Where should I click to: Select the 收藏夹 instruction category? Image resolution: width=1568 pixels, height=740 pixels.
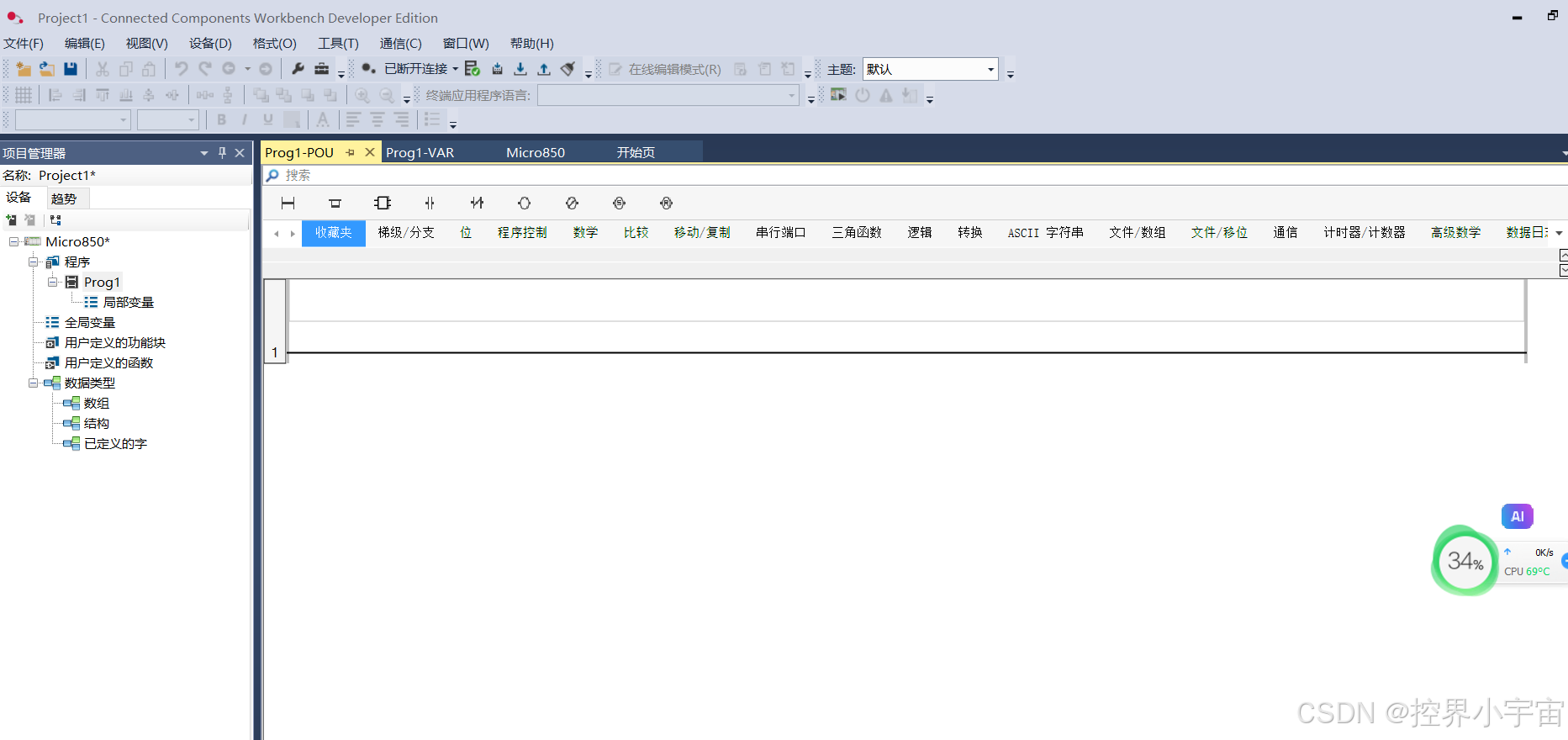333,233
